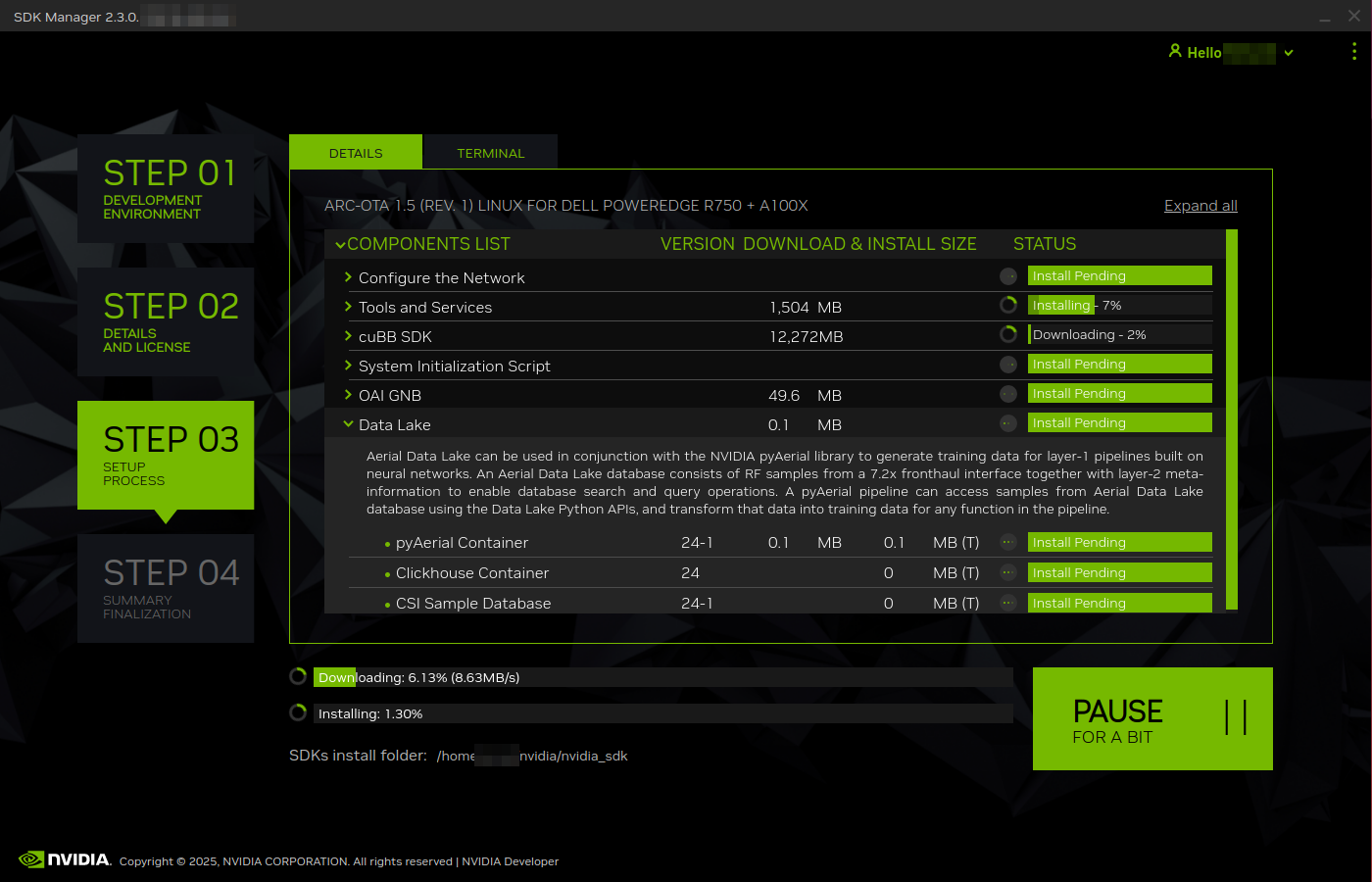Click the status icon for CSI Sample Database

(x=1008, y=603)
